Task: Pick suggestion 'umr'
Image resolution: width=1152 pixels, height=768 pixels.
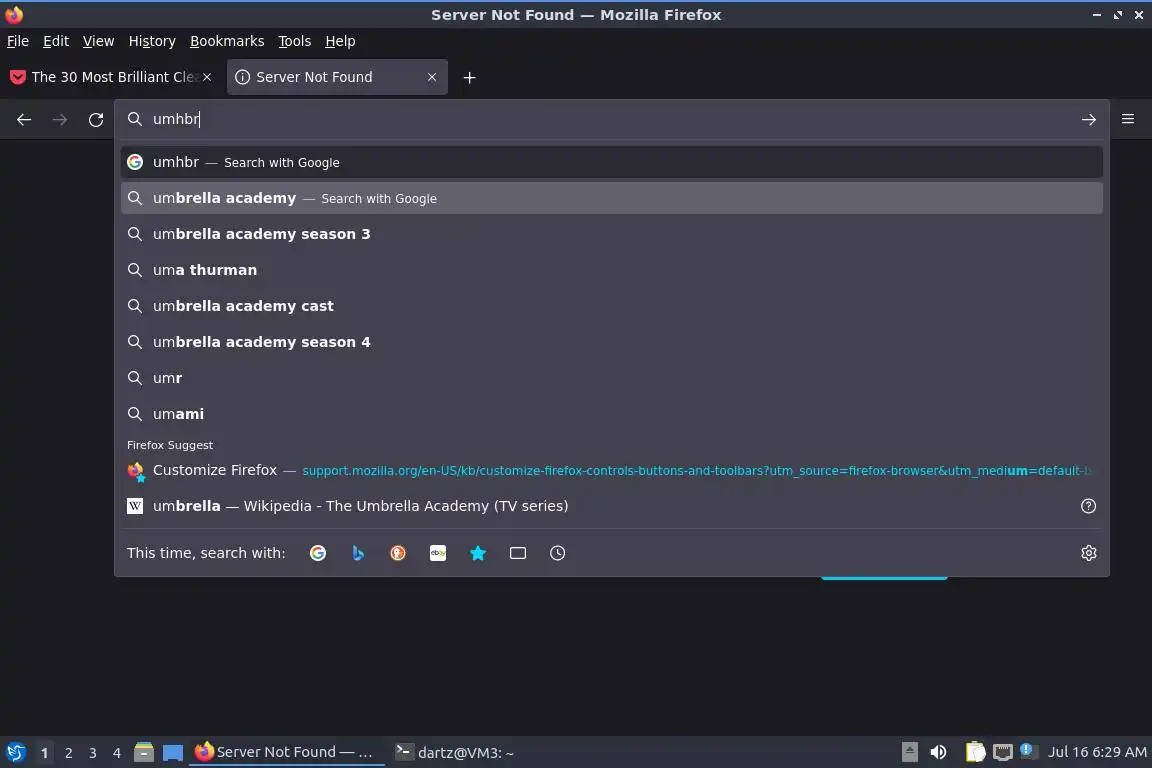Action: coord(611,378)
